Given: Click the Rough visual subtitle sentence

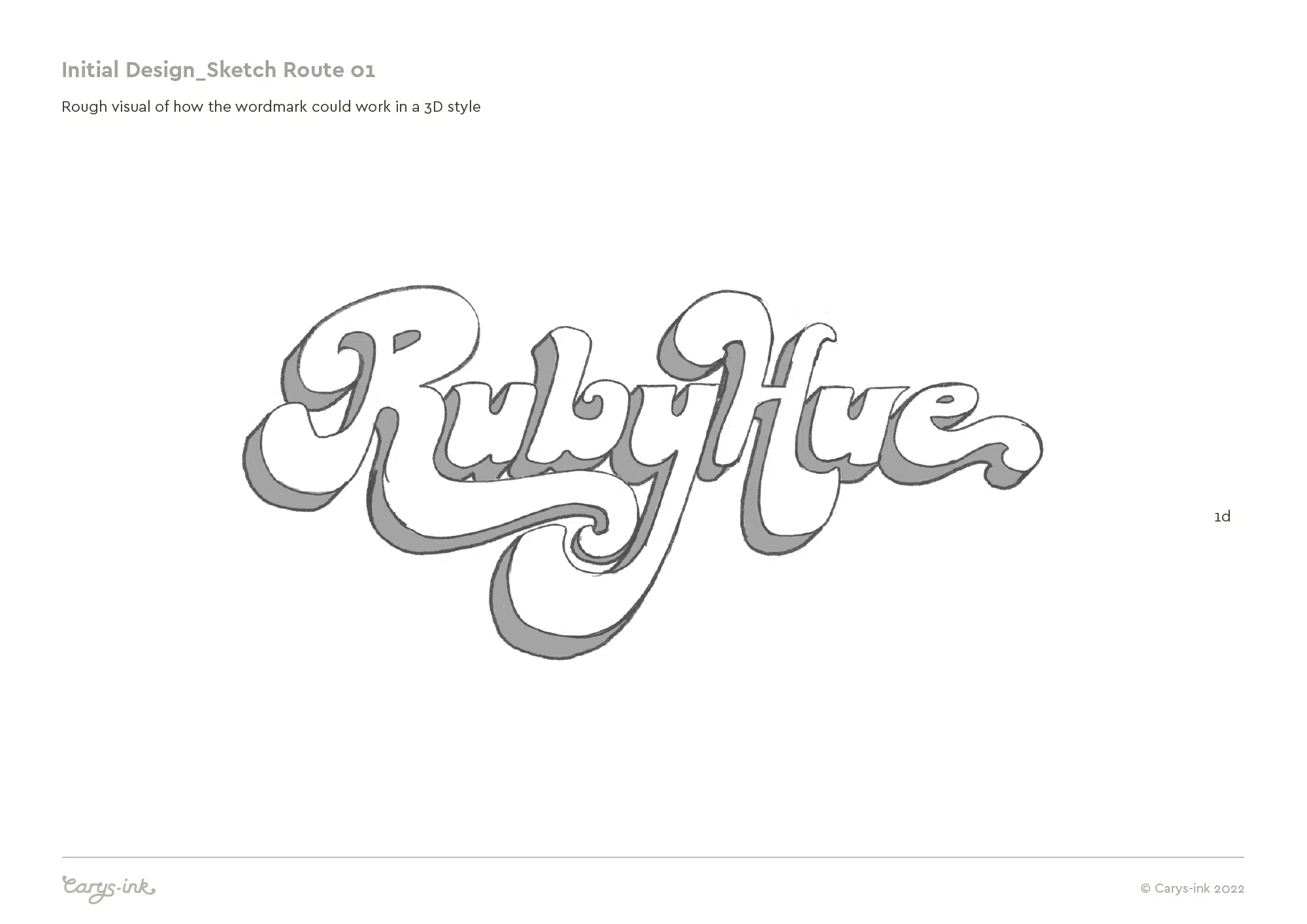Looking at the screenshot, I should point(271,107).
